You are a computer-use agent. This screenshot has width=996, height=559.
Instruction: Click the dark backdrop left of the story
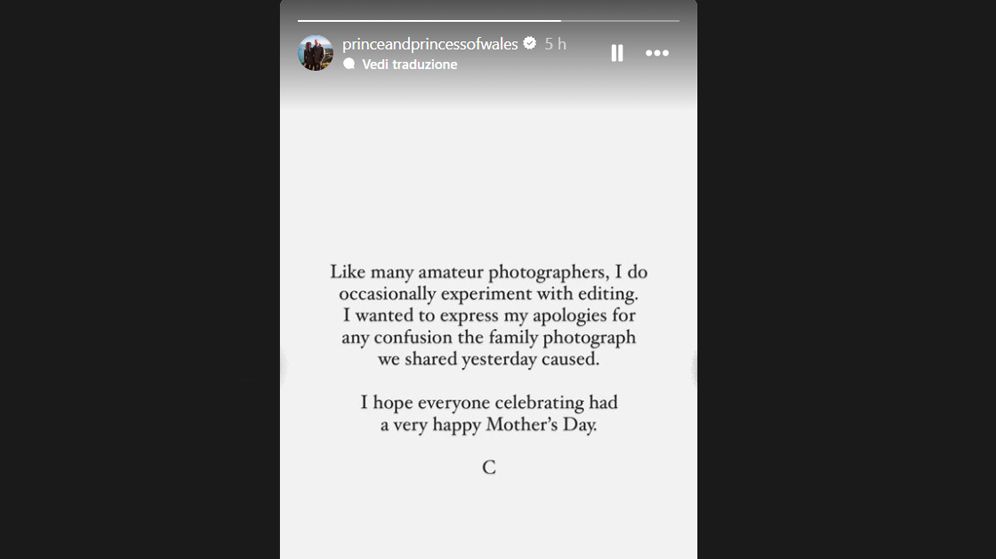coord(140,280)
